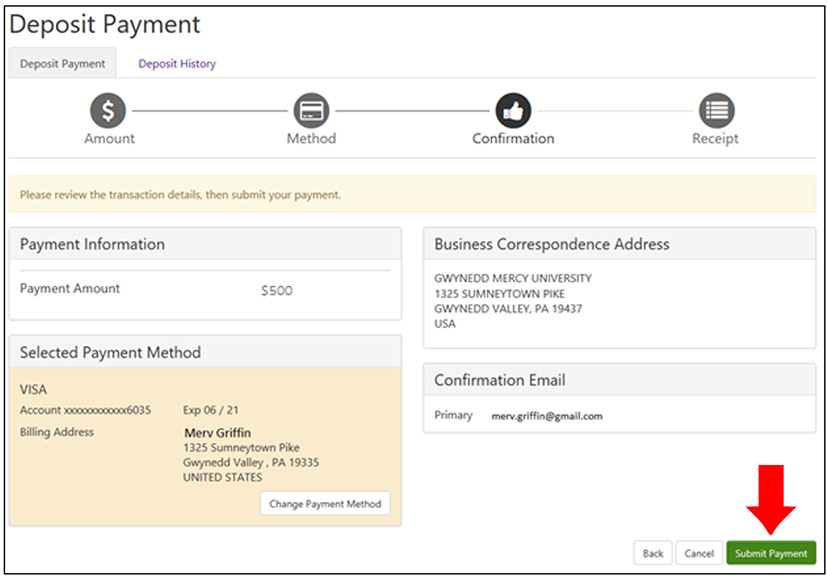The width and height of the screenshot is (827, 579).
Task: Click the thumbs-up Confirmation step icon
Action: 513,111
